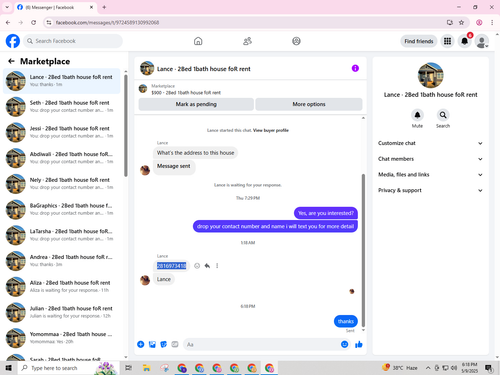500x375 pixels.
Task: Open BaGraphics' 2Bed 1bath house chat
Action: (62, 209)
